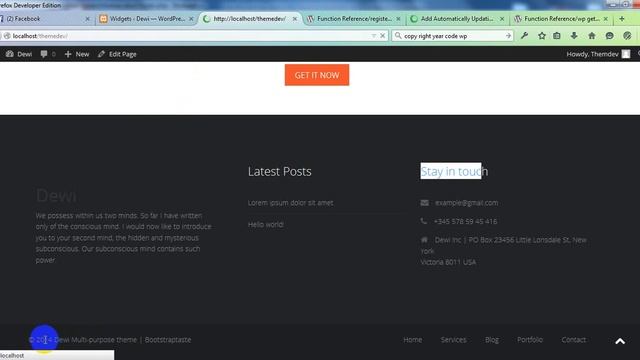Screen dimensions: 640x360
Task: Switch to Add Automatically Updating tab
Action: [x=457, y=19]
